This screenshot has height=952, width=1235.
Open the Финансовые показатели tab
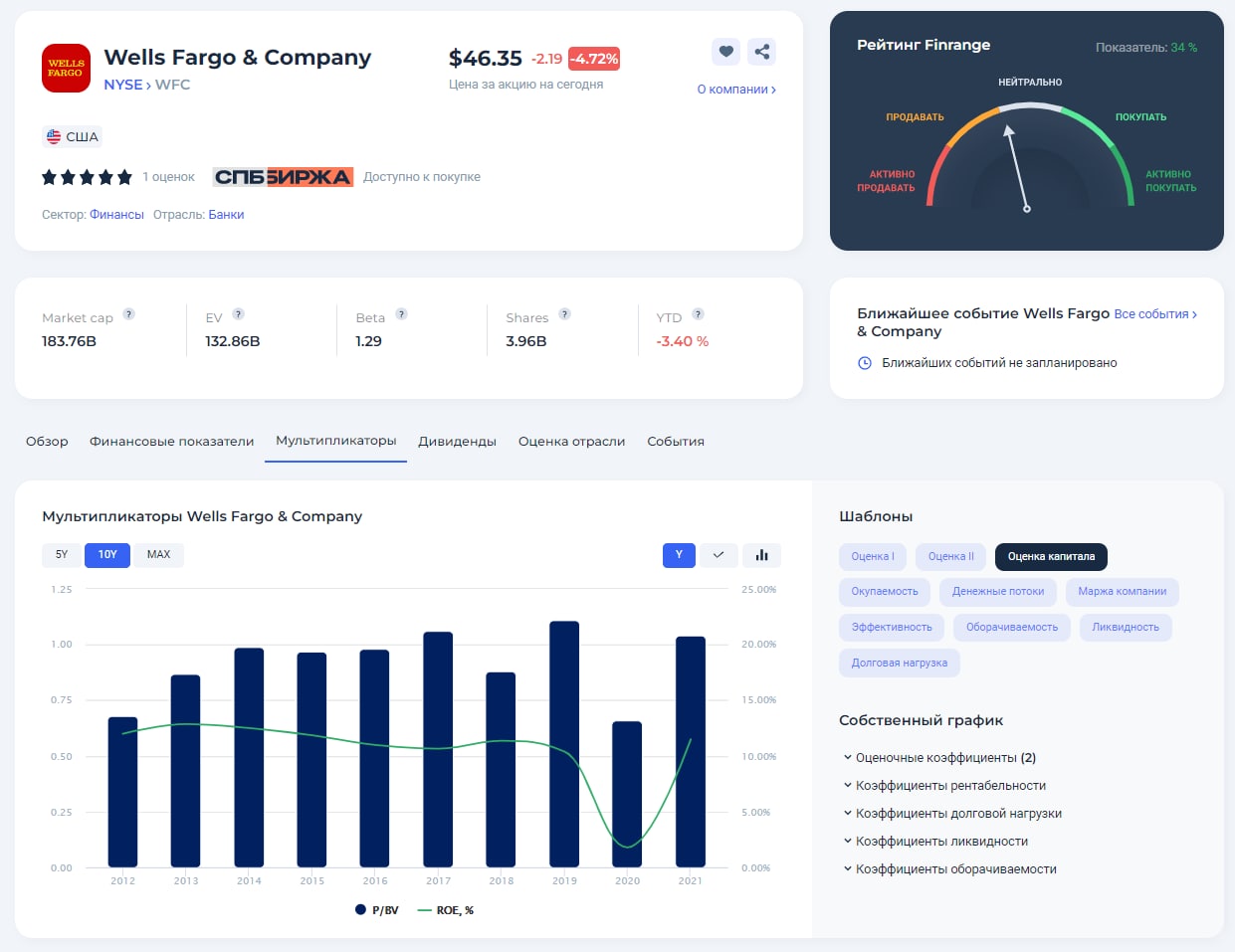172,442
